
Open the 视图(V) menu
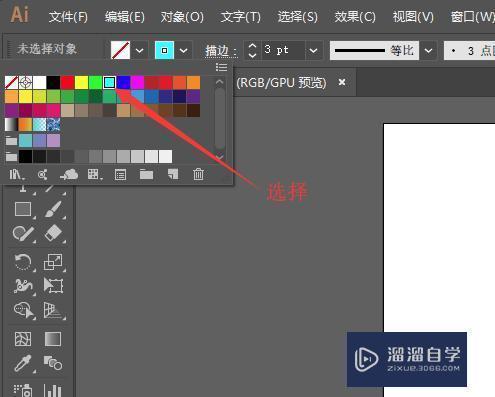coord(413,17)
